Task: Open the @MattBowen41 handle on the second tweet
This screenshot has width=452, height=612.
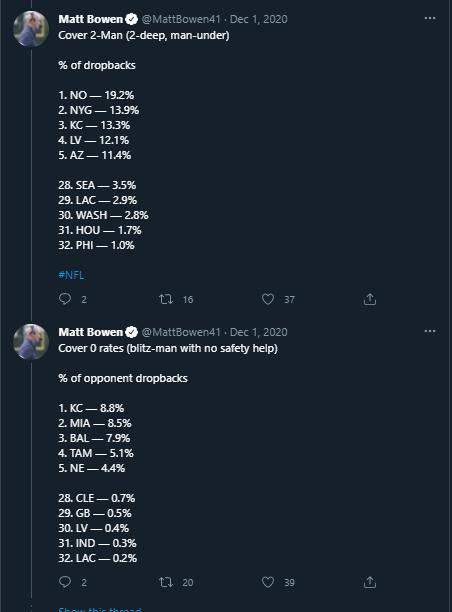Action: pyautogui.click(x=181, y=332)
